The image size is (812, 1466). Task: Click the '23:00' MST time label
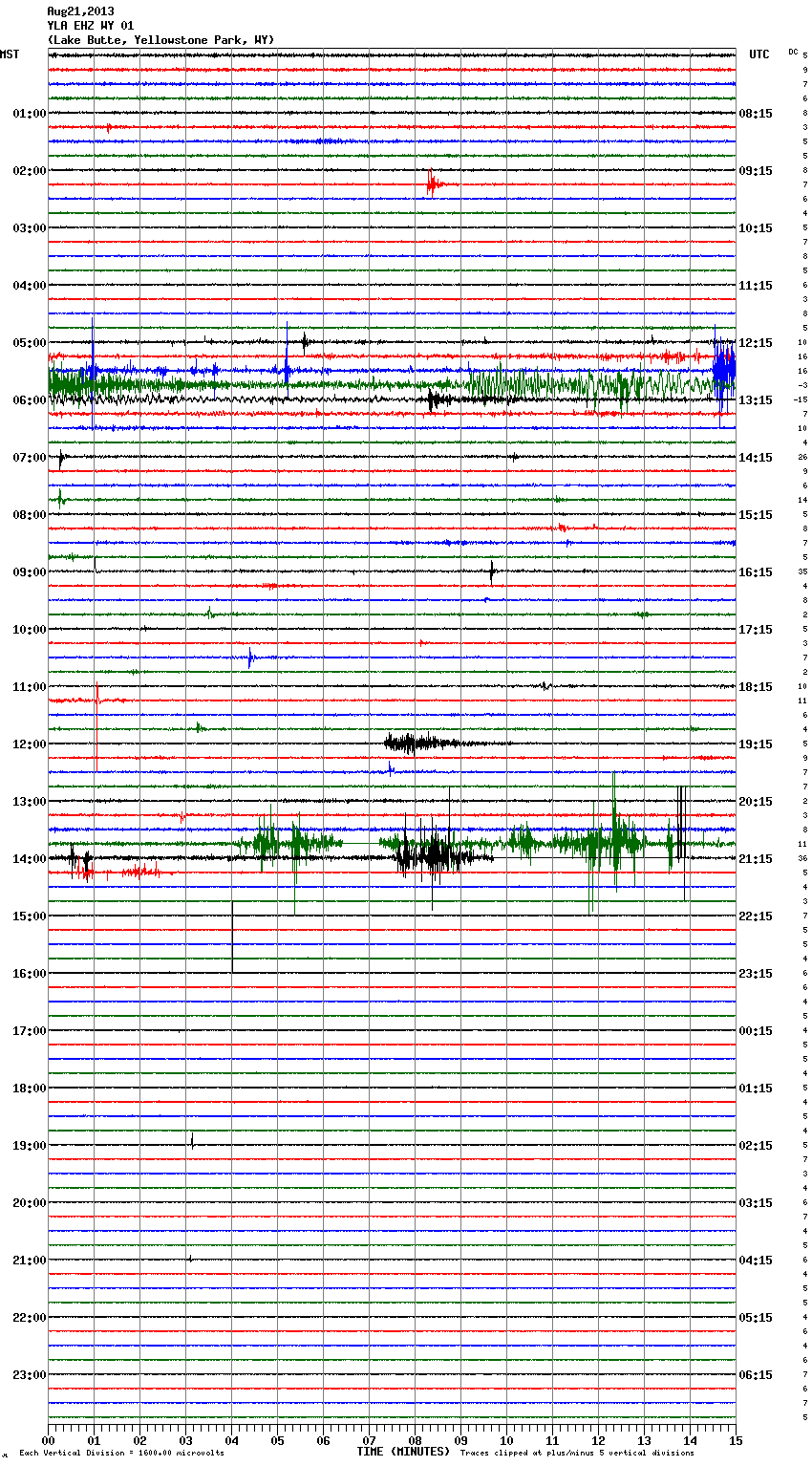[x=29, y=1375]
